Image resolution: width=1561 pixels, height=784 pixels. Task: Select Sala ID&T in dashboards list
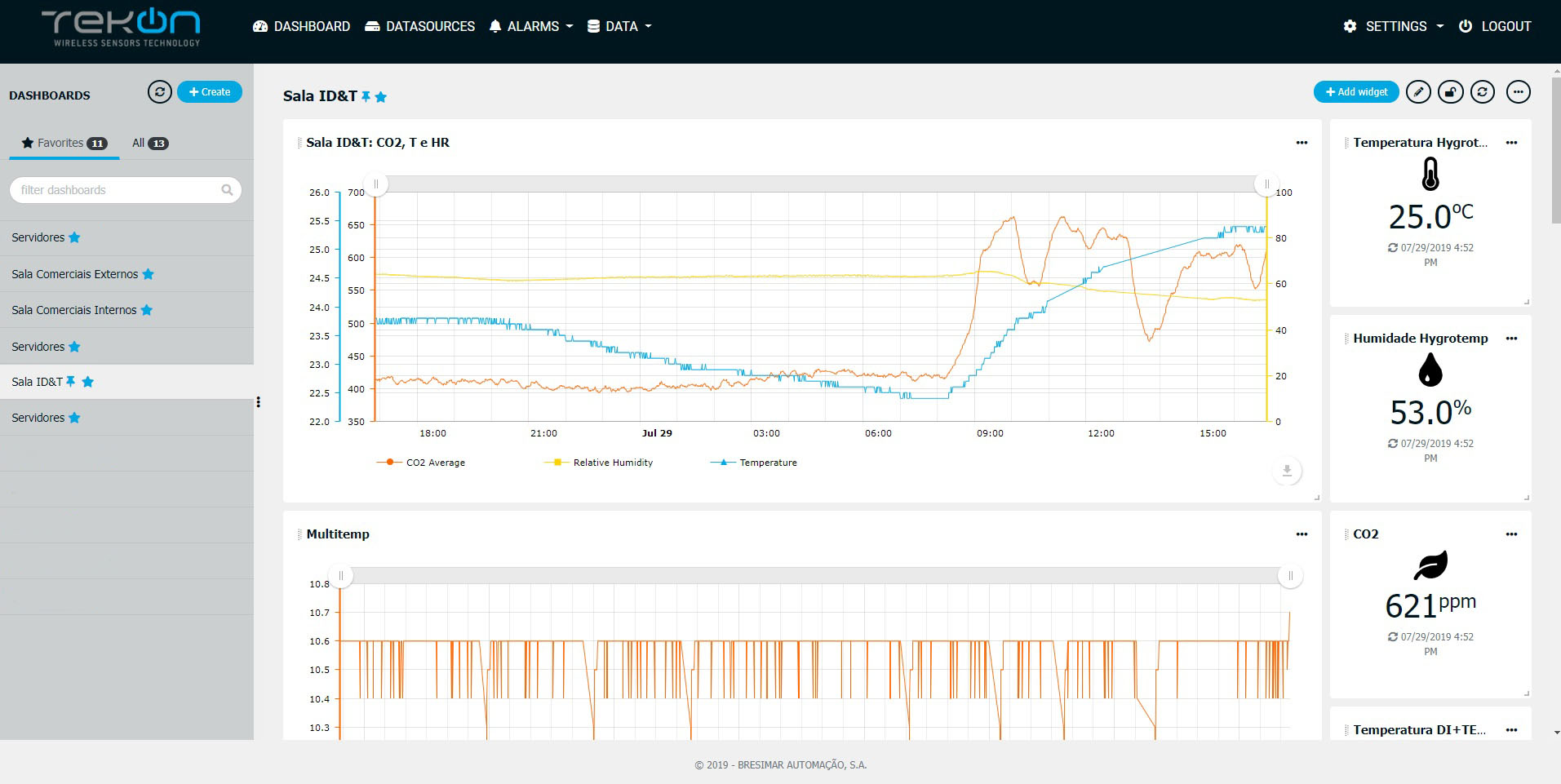pyautogui.click(x=126, y=382)
